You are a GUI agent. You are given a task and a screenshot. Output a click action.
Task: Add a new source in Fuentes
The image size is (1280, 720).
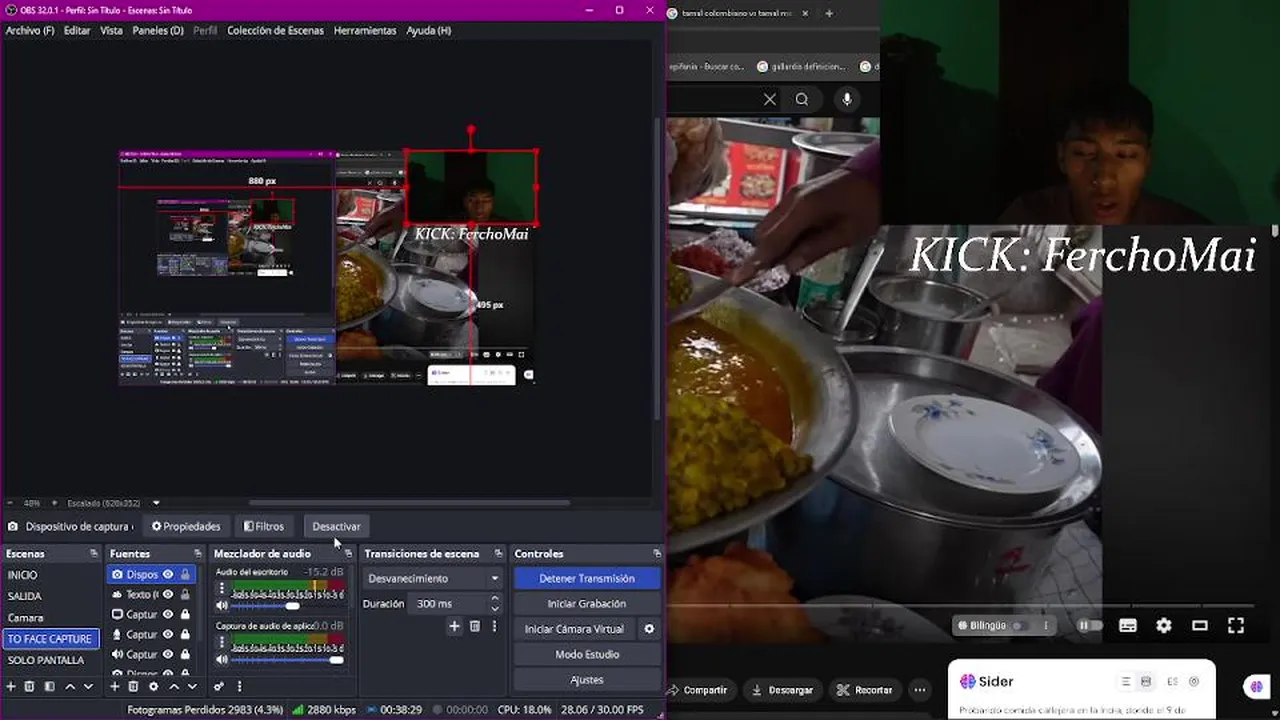click(115, 686)
